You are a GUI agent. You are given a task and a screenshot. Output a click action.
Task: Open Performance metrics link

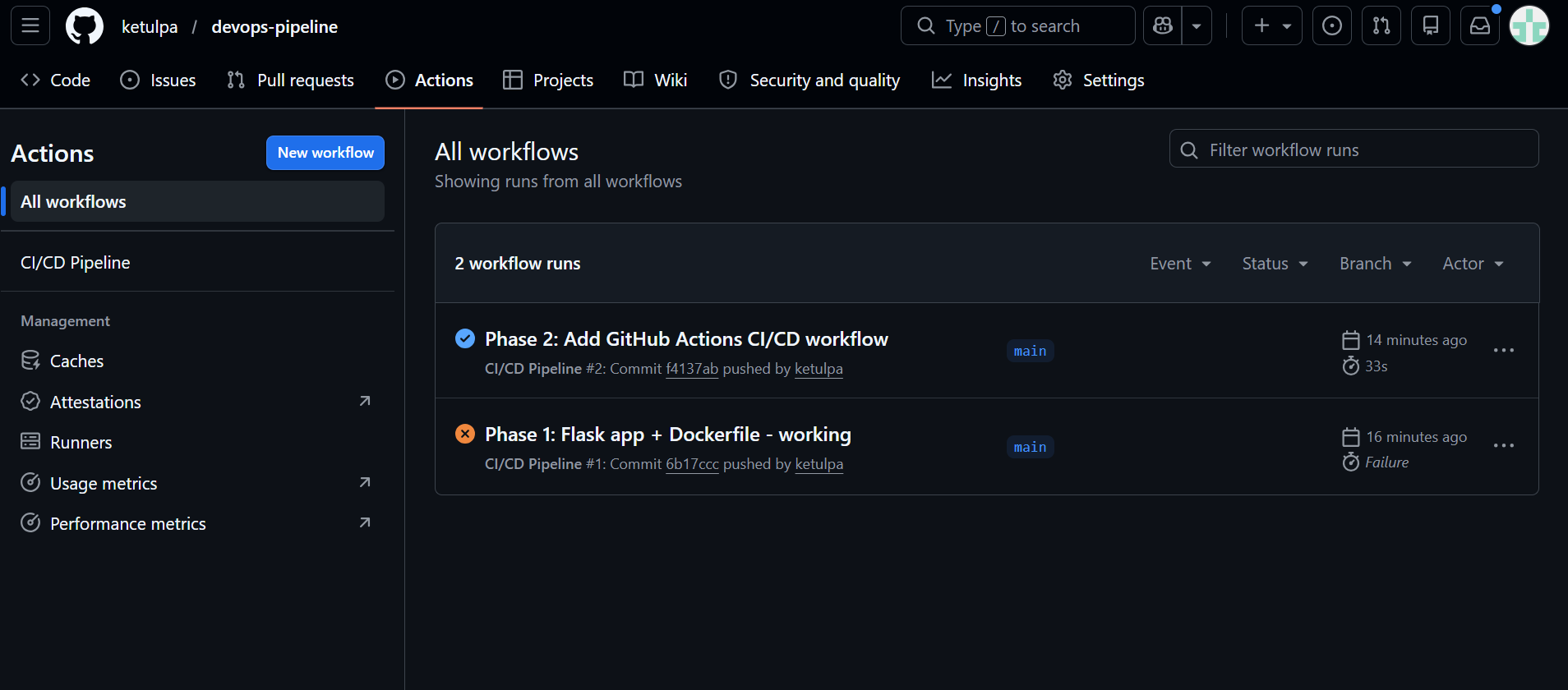[x=197, y=523]
